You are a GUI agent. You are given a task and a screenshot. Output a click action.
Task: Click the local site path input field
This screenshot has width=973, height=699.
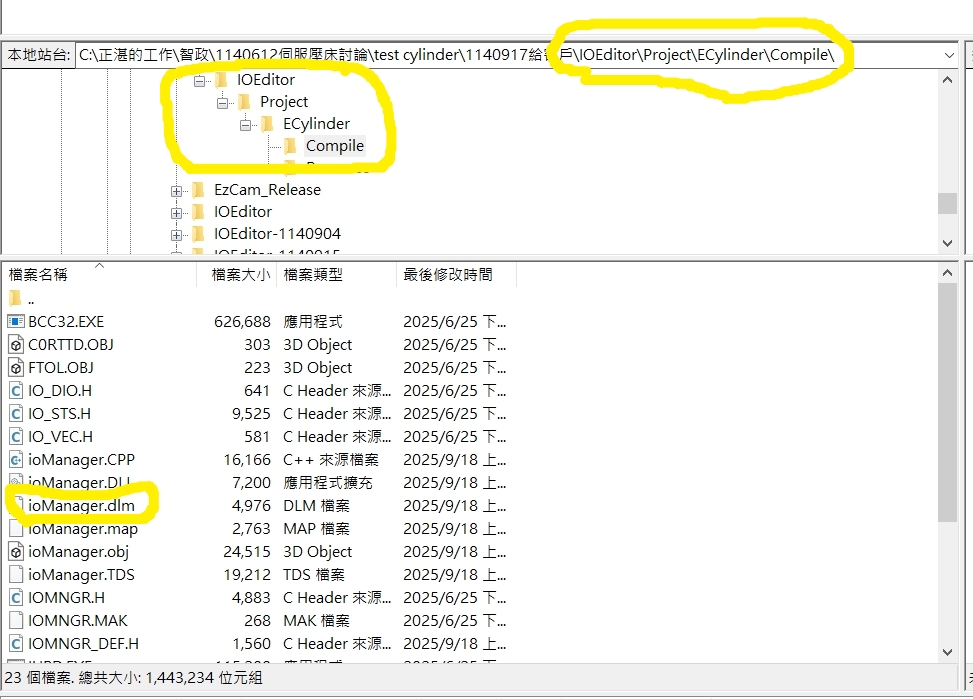(x=500, y=55)
